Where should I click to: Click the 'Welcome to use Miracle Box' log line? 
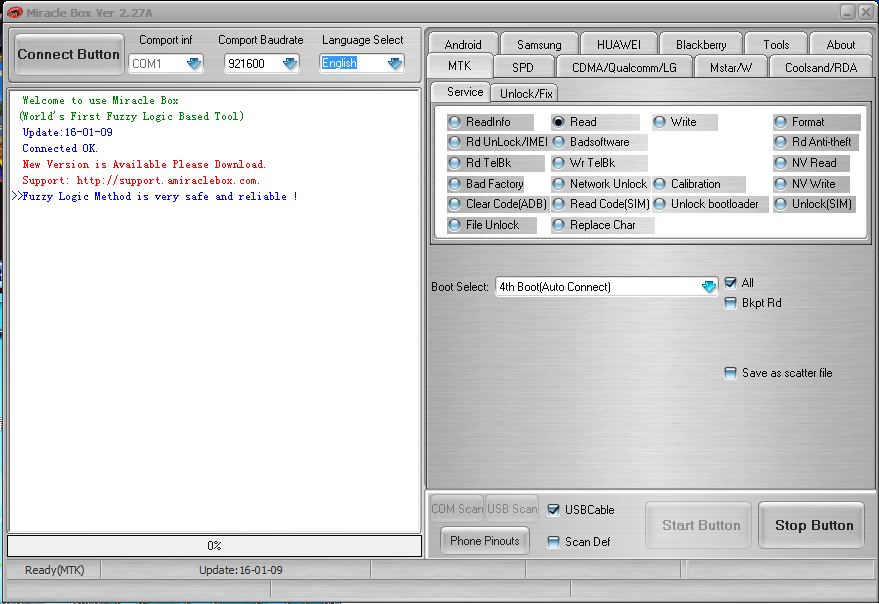100,100
